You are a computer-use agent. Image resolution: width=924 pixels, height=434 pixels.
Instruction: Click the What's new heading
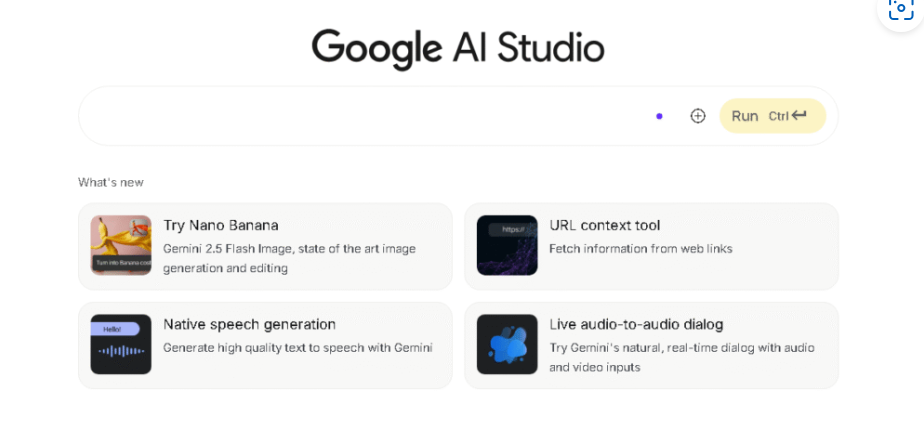[x=111, y=182]
